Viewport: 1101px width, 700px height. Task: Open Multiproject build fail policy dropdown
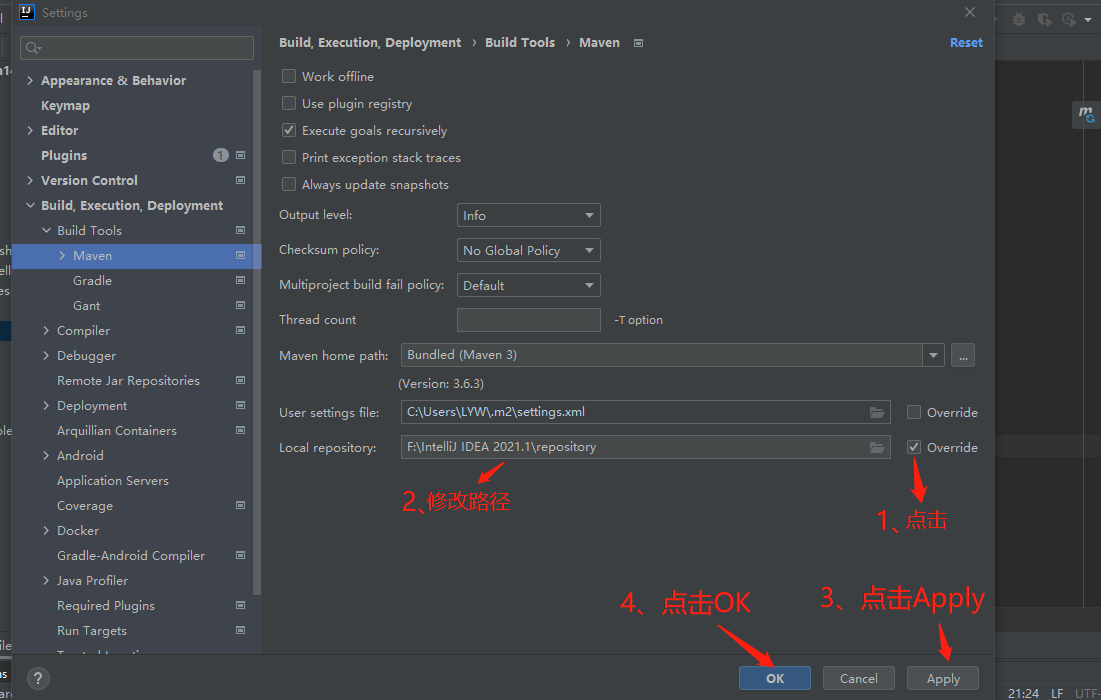pos(529,285)
